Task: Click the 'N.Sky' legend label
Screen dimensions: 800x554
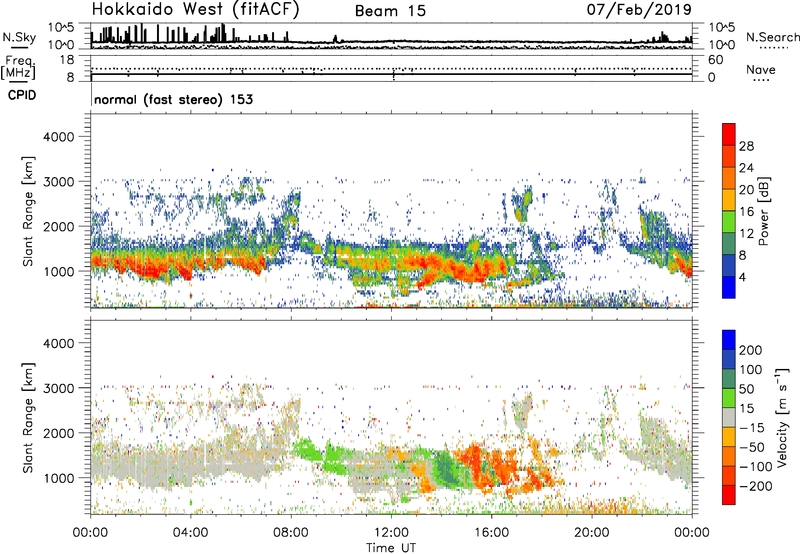Action: [19, 37]
